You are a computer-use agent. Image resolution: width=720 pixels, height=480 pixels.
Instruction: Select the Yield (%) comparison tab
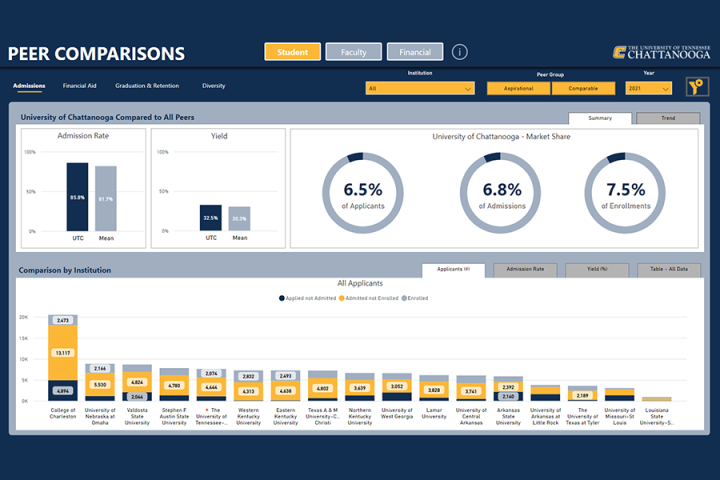[597, 270]
